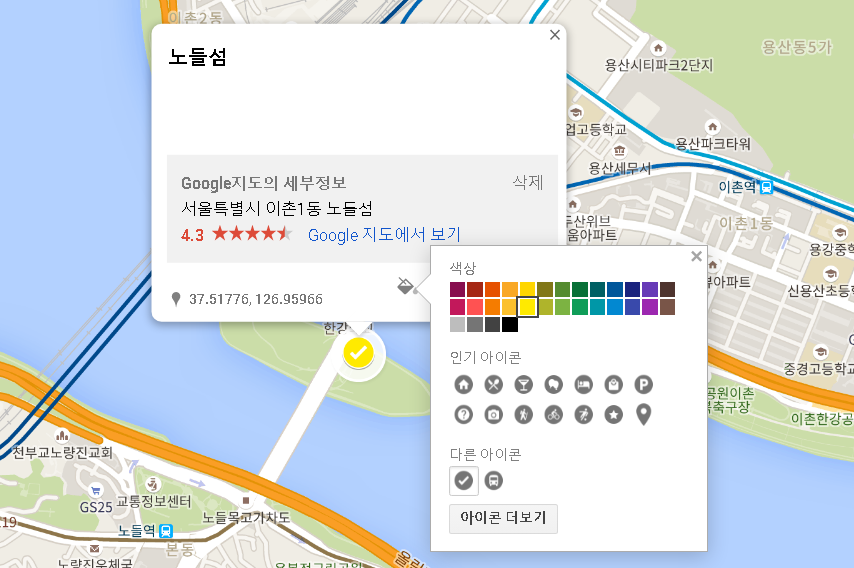Pick the dark red-brown color swatch

click(x=475, y=289)
